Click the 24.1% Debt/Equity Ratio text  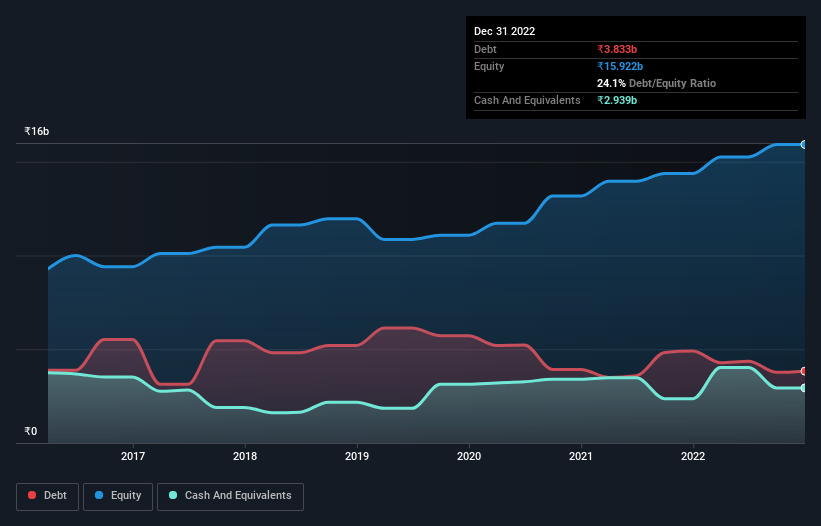[x=656, y=83]
